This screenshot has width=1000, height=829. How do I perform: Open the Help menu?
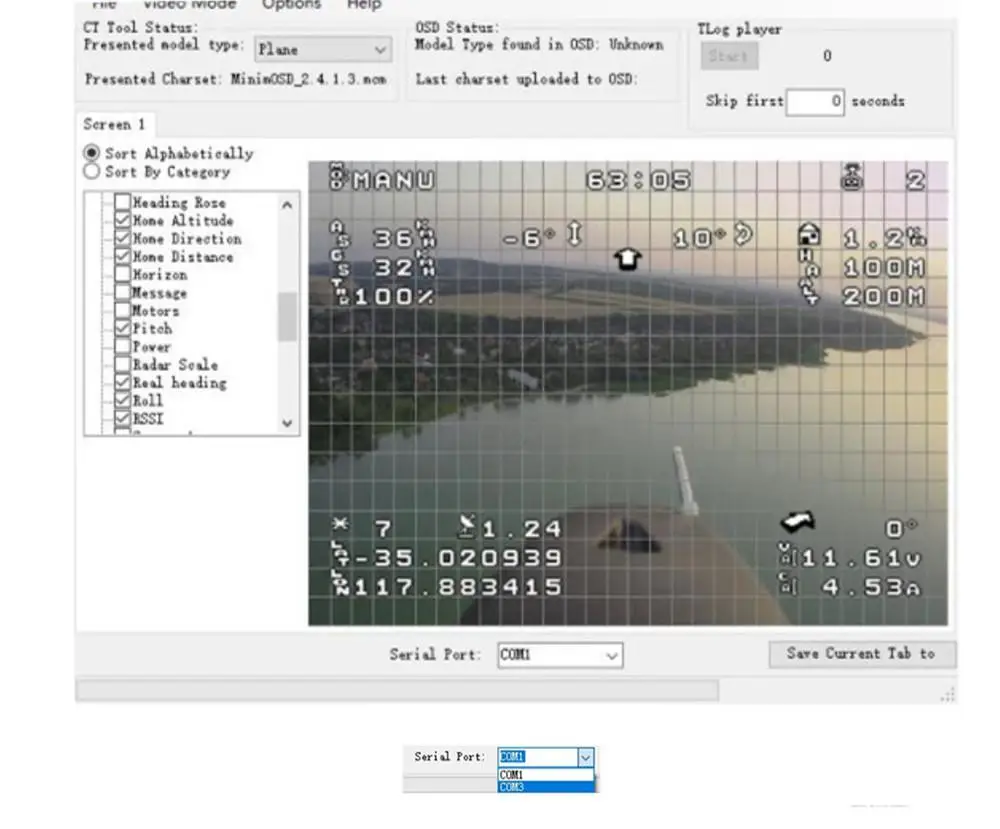coord(364,4)
